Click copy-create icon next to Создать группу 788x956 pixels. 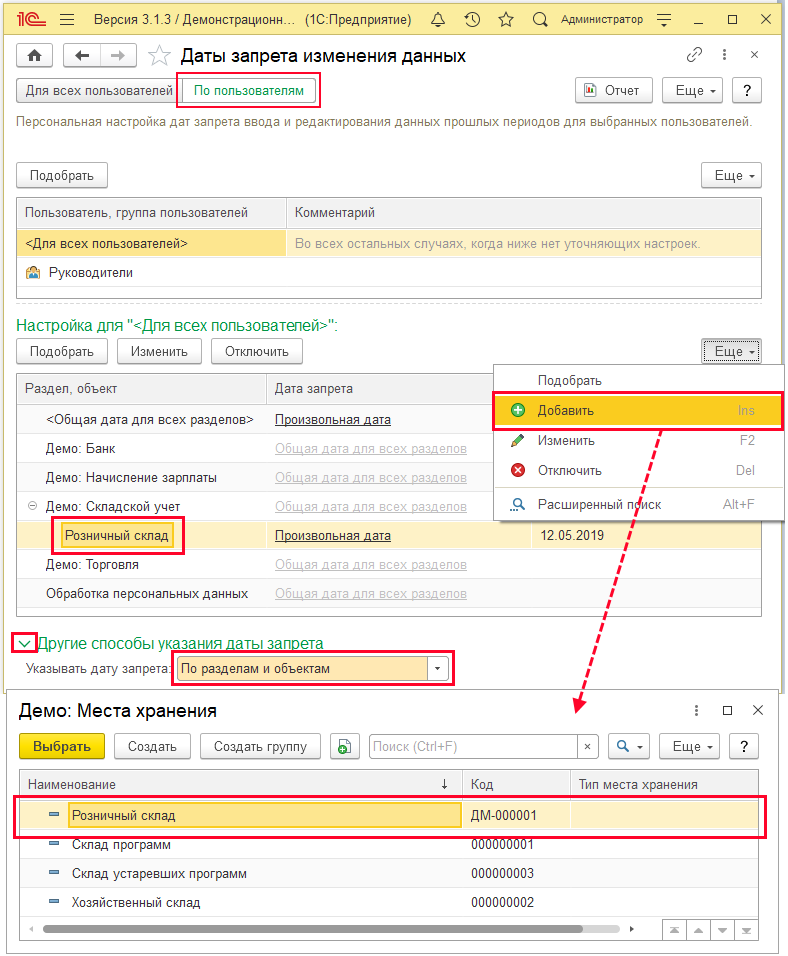click(344, 746)
